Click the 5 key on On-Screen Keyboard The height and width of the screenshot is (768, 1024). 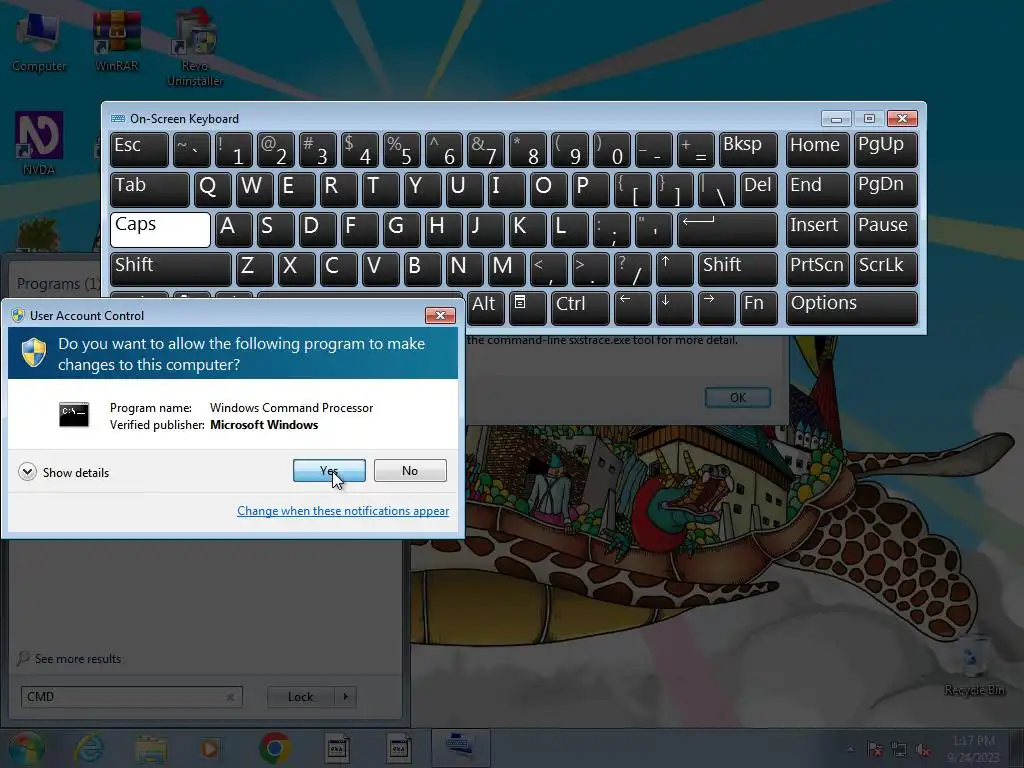tap(402, 150)
